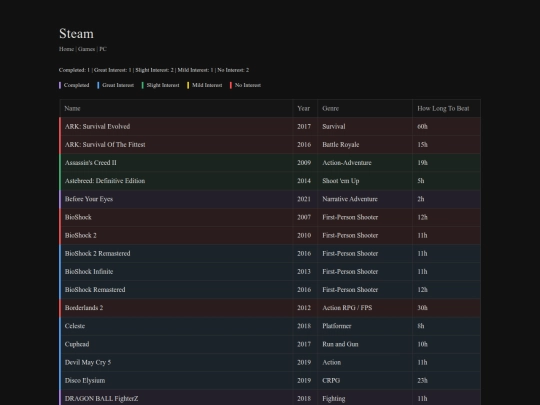Click the 2007 year cell

[304, 217]
